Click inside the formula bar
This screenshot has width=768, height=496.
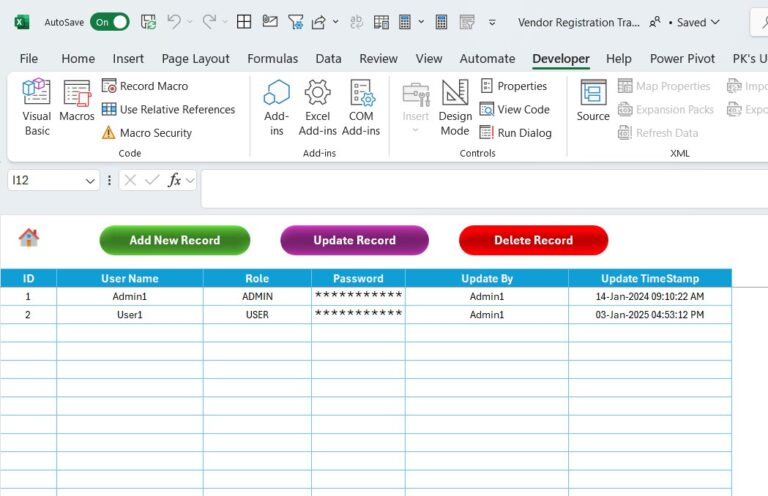pos(484,189)
